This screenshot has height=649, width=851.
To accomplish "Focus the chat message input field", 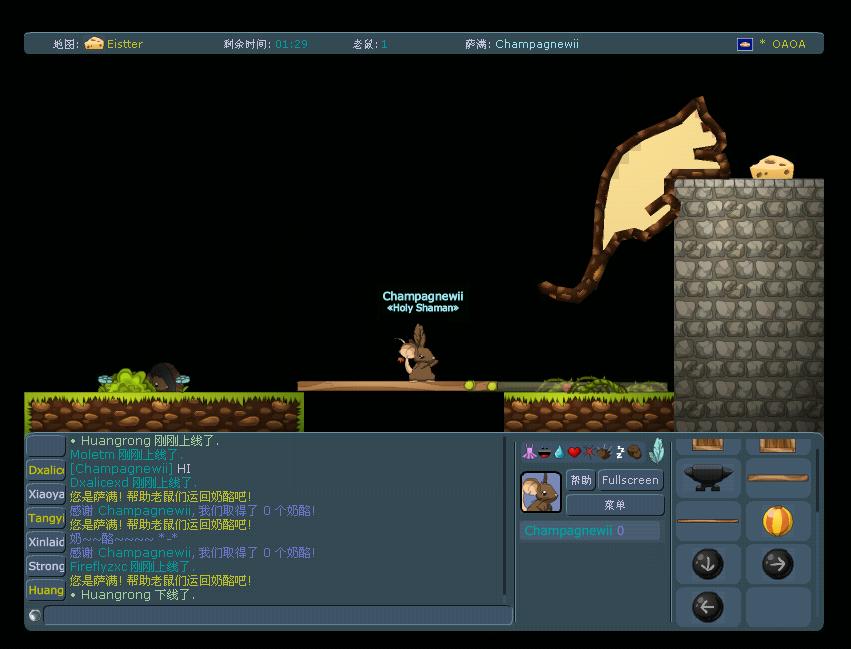I will 278,615.
